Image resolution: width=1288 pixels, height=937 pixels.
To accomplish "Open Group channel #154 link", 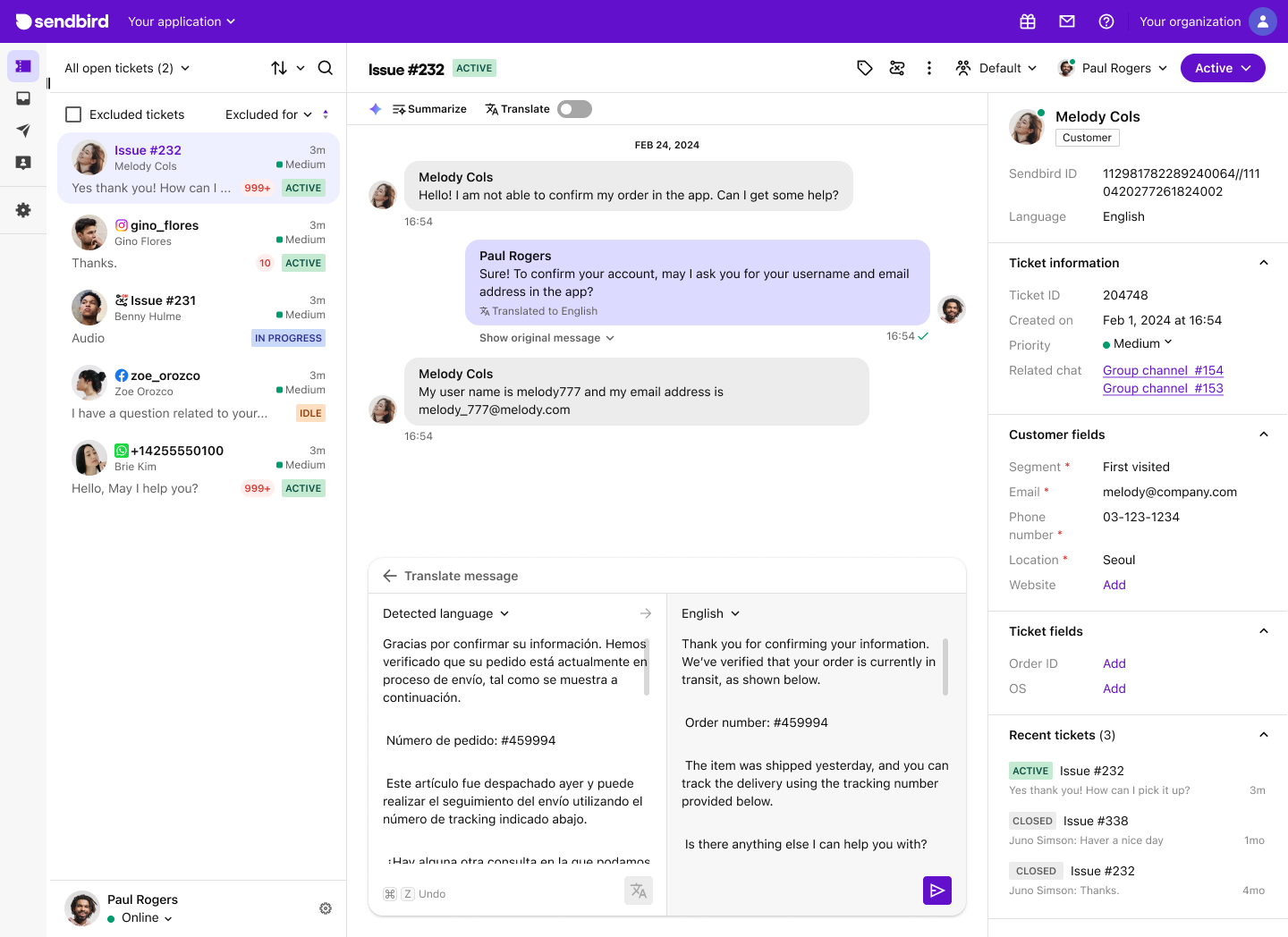I will coord(1162,370).
